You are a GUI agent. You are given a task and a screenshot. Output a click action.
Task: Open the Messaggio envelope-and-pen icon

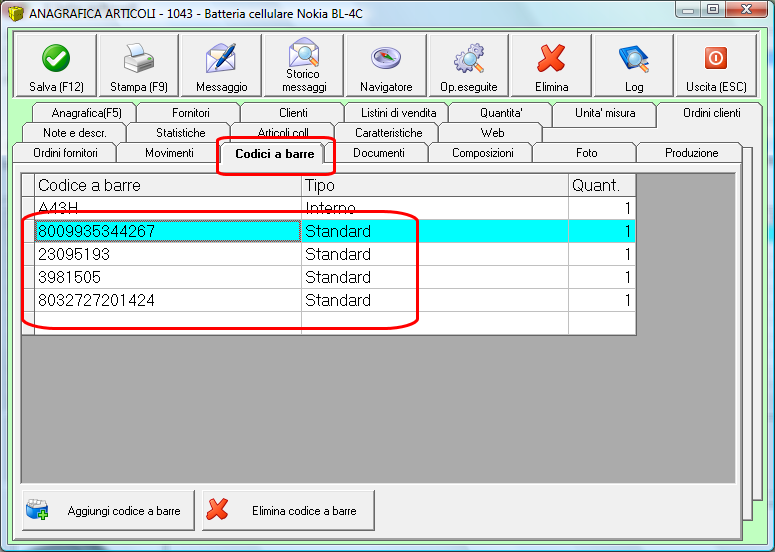pos(221,58)
